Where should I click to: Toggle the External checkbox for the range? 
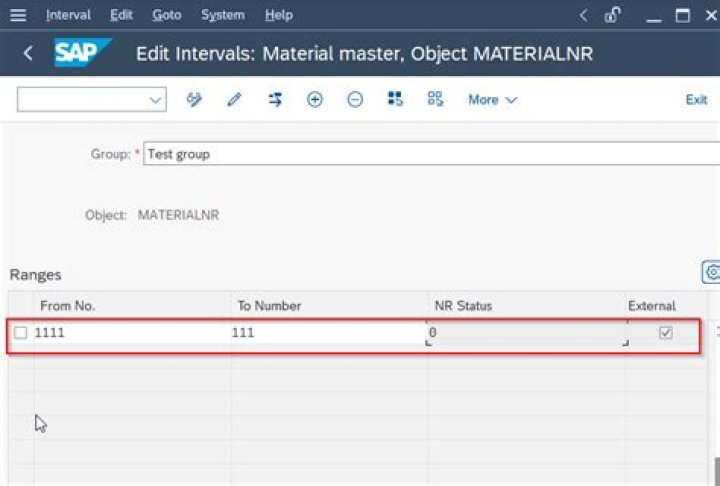665,333
